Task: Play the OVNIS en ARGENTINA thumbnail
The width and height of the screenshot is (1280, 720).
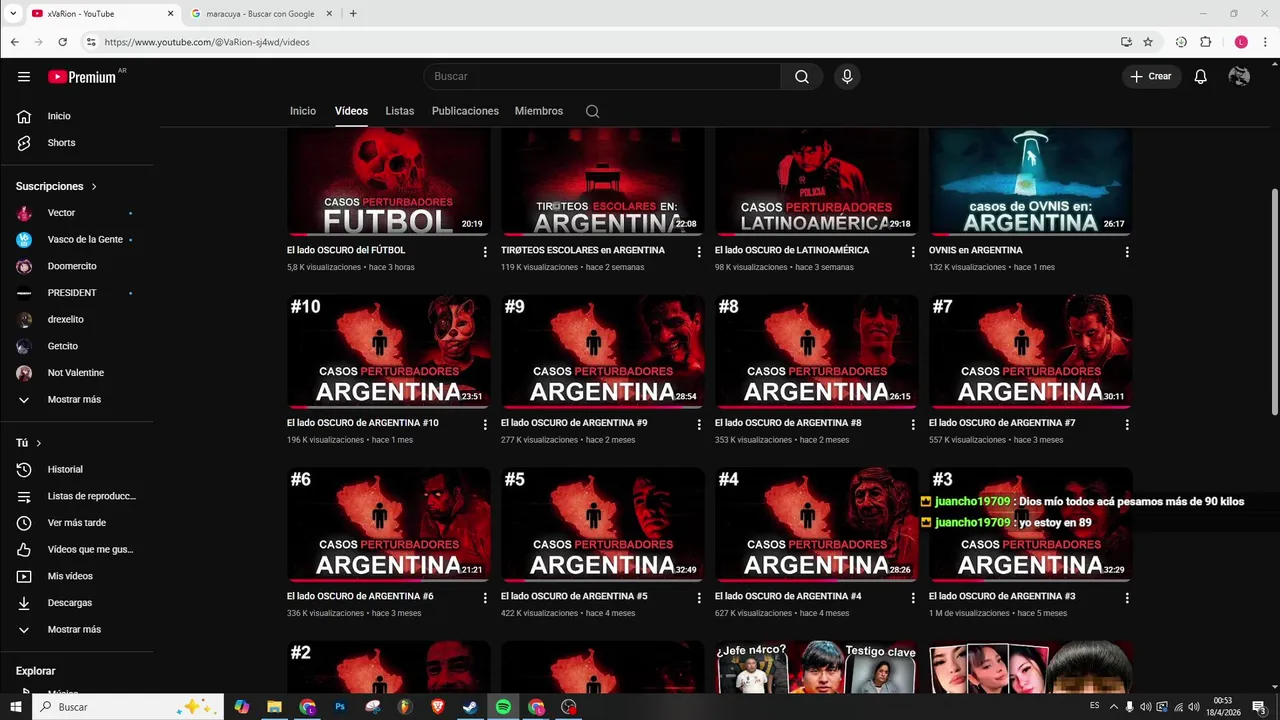Action: [x=1030, y=181]
